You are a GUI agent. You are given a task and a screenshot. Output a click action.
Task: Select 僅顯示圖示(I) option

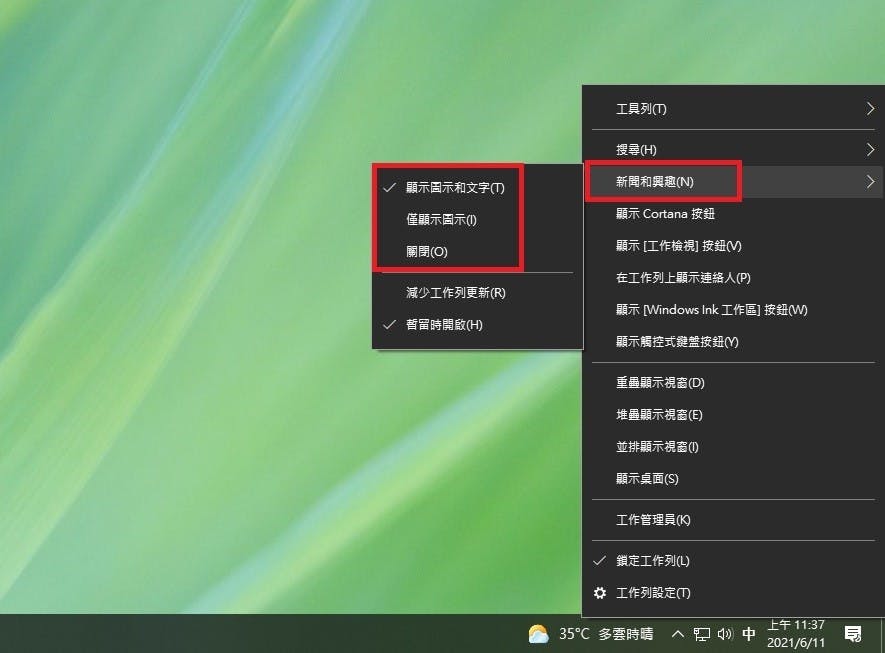pyautogui.click(x=477, y=220)
